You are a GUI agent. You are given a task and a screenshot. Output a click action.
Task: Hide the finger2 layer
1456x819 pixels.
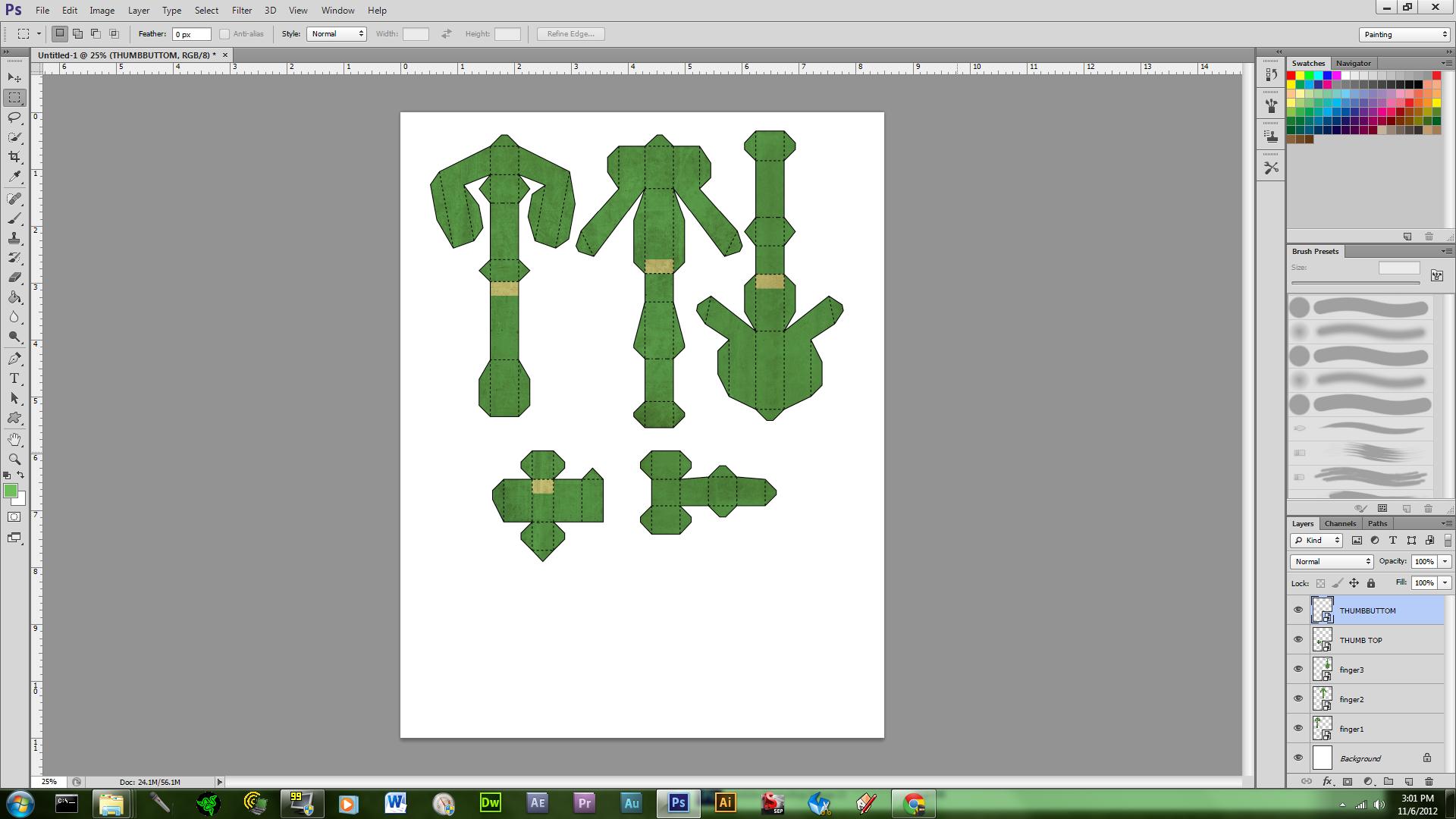tap(1298, 698)
